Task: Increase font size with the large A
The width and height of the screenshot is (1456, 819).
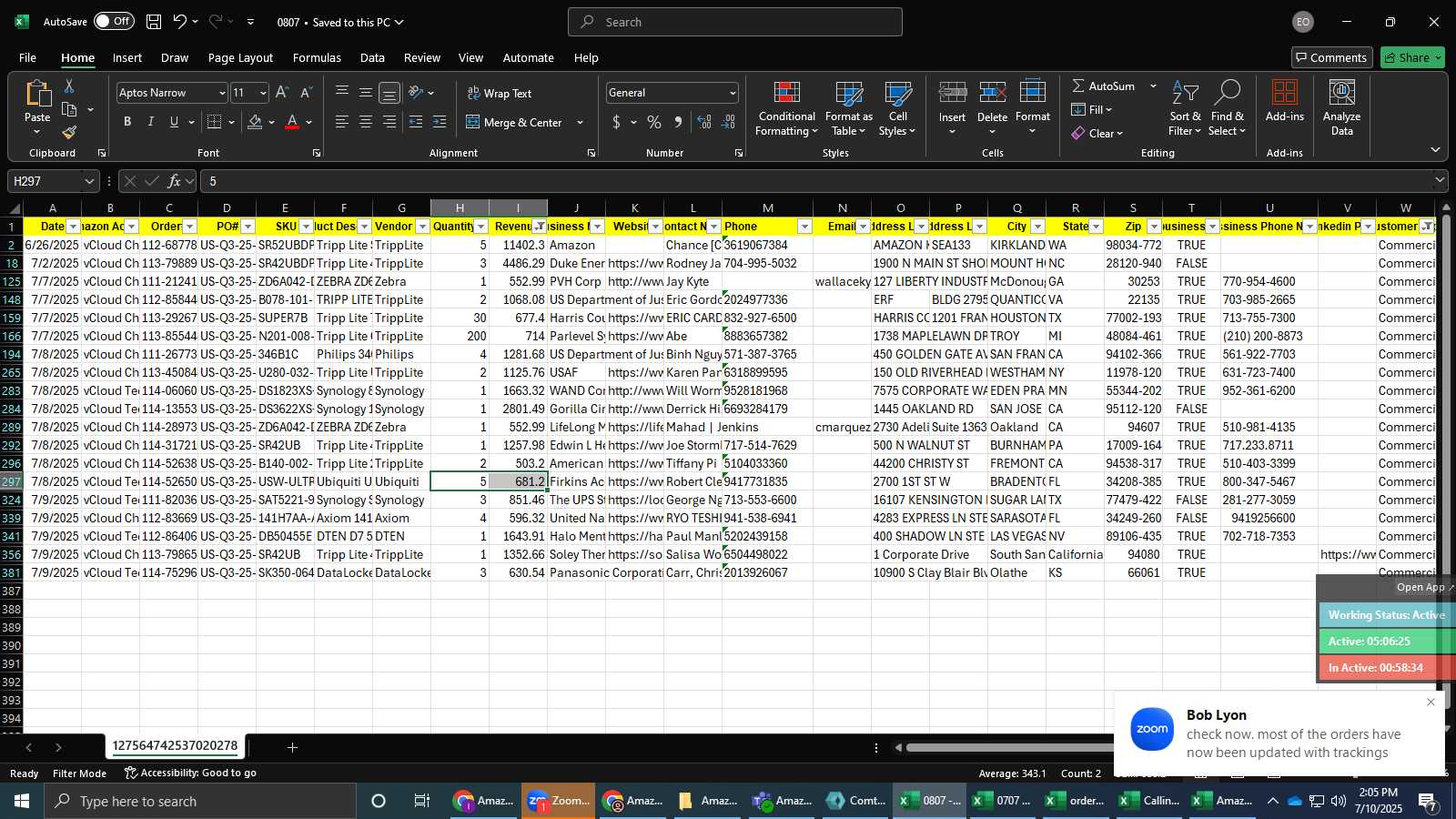Action: point(282,93)
